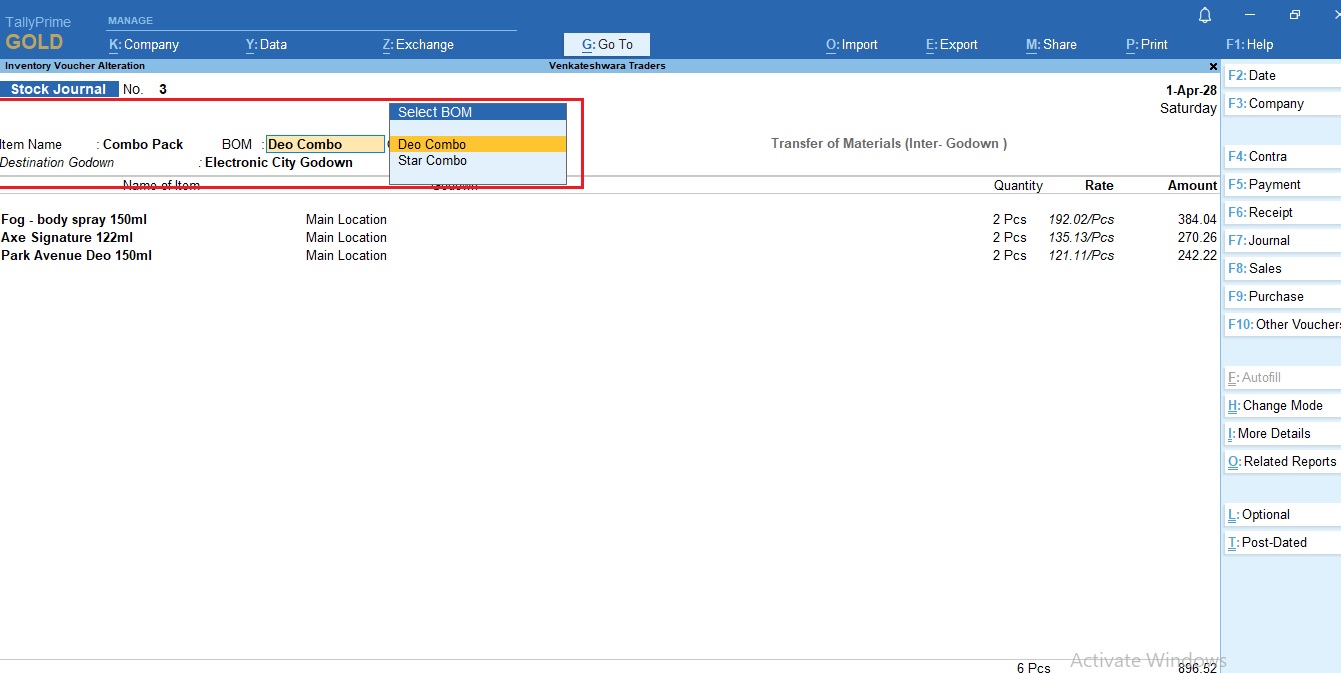
Task: Open F1: Help
Action: click(1248, 44)
